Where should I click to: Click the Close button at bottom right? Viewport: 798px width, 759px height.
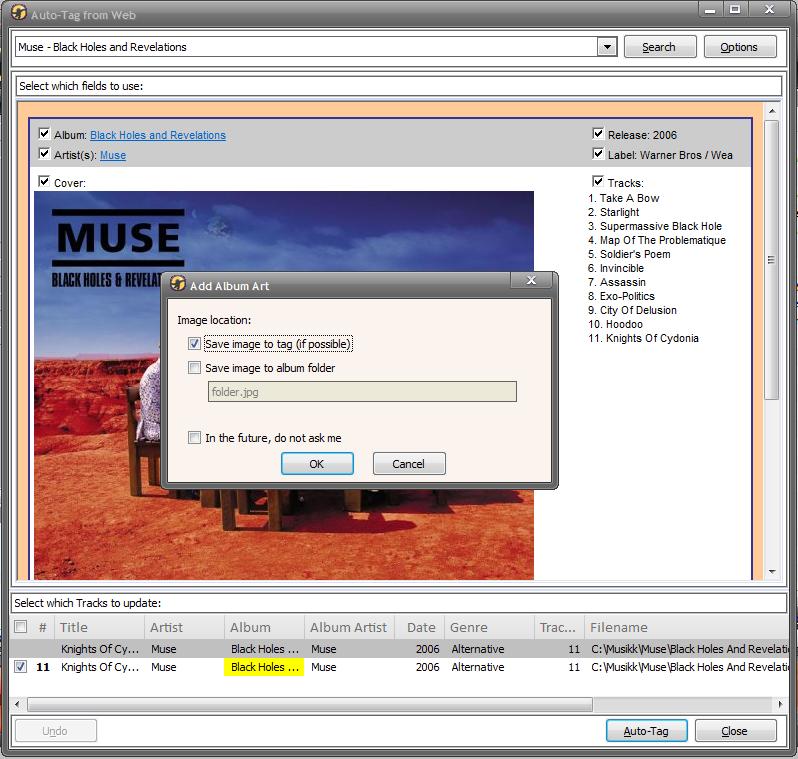735,731
